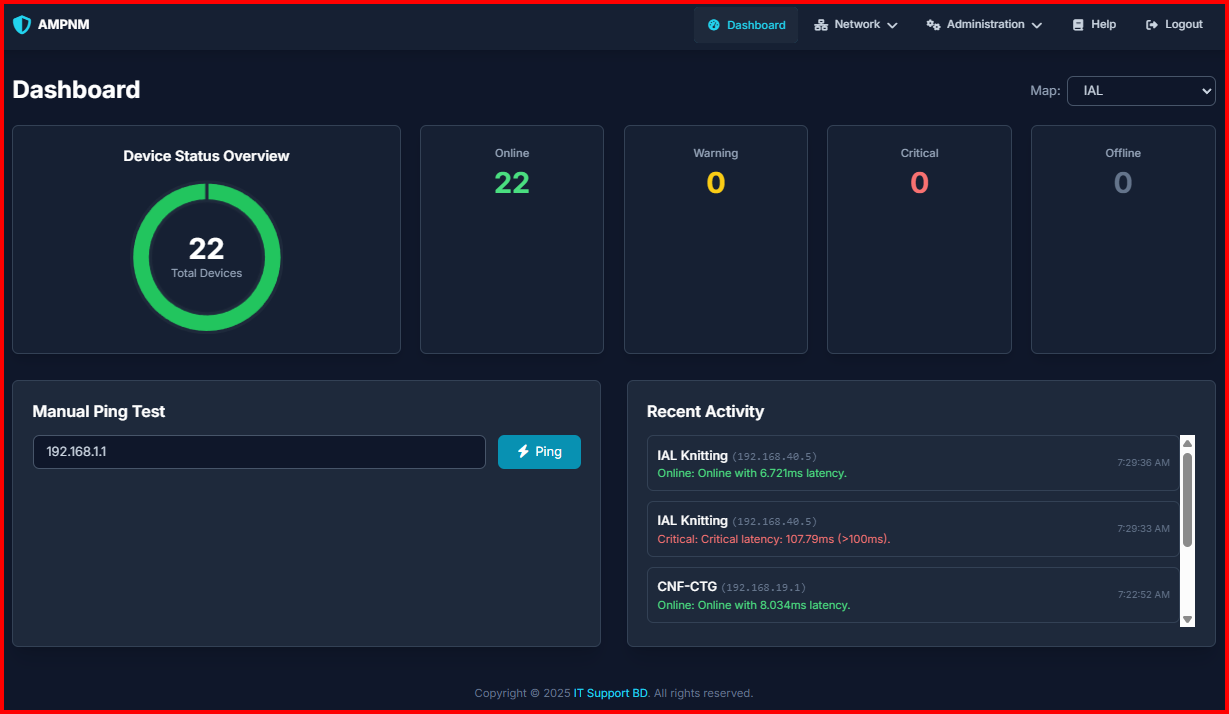Click the Help book icon
Viewport: 1229px width, 714px height.
coord(1078,25)
